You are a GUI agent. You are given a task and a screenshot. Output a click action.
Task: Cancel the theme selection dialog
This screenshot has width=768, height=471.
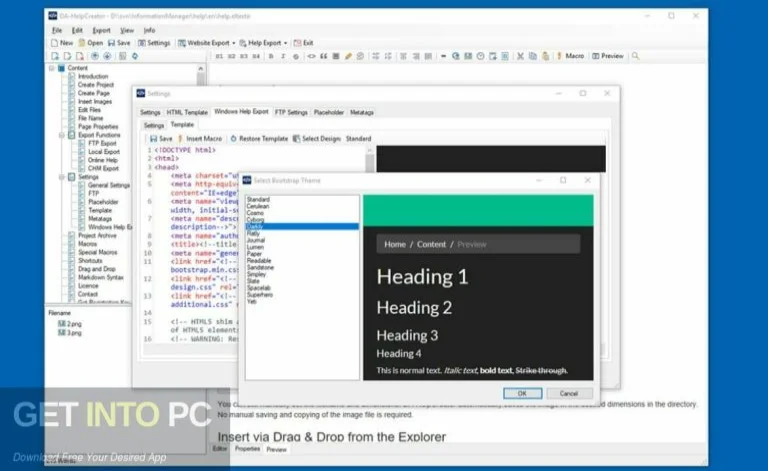(x=569, y=394)
